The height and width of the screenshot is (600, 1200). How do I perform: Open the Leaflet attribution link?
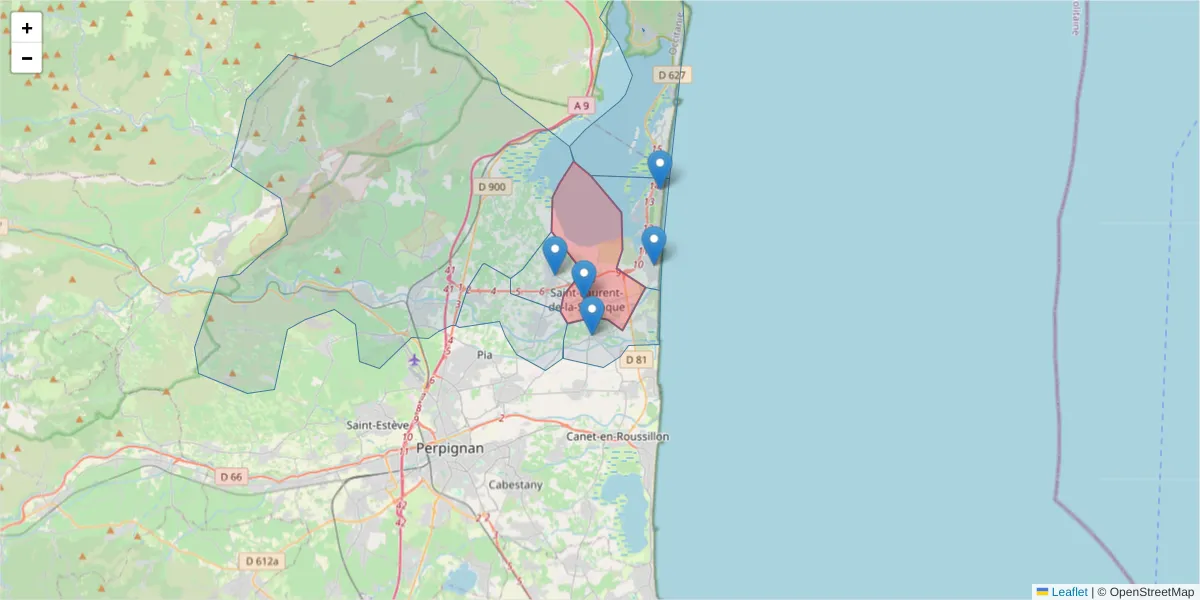1068,591
